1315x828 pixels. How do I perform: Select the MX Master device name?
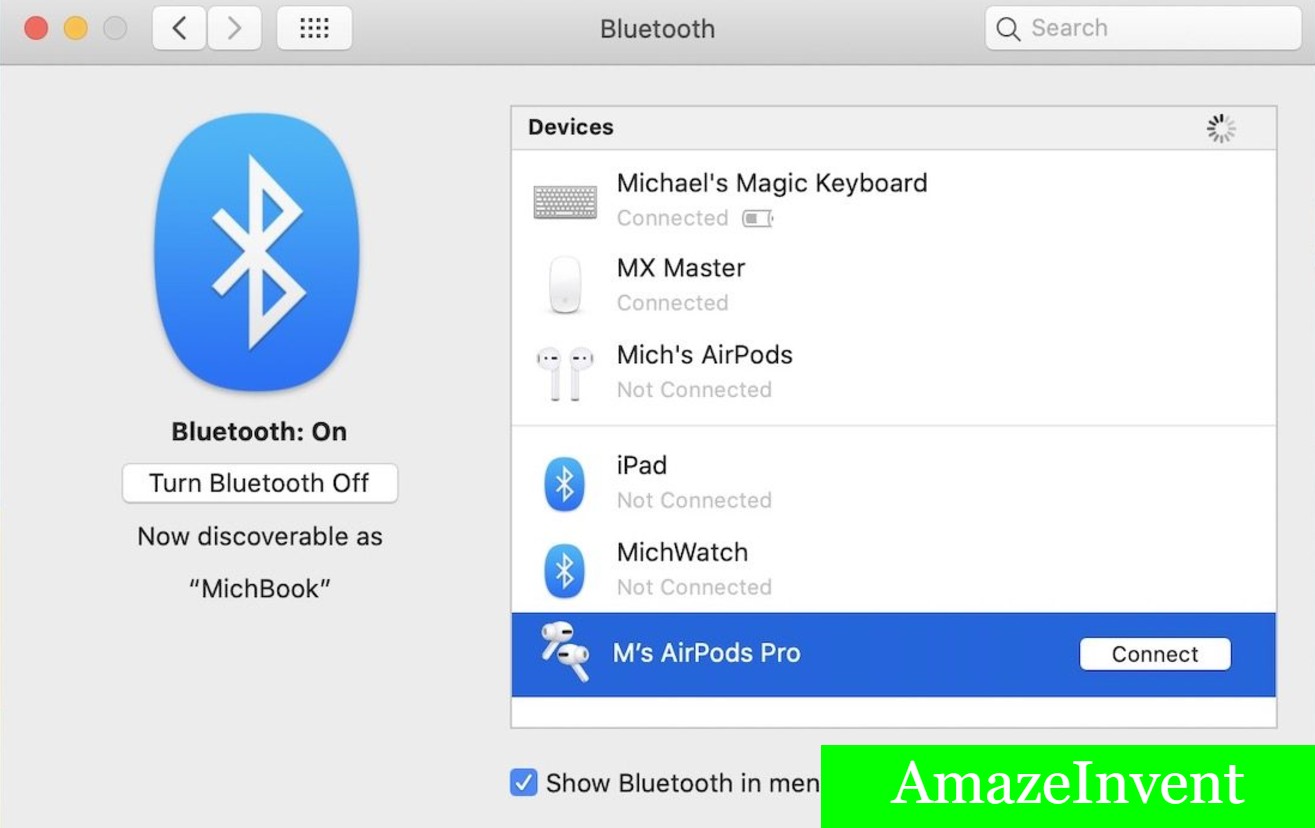(x=681, y=268)
